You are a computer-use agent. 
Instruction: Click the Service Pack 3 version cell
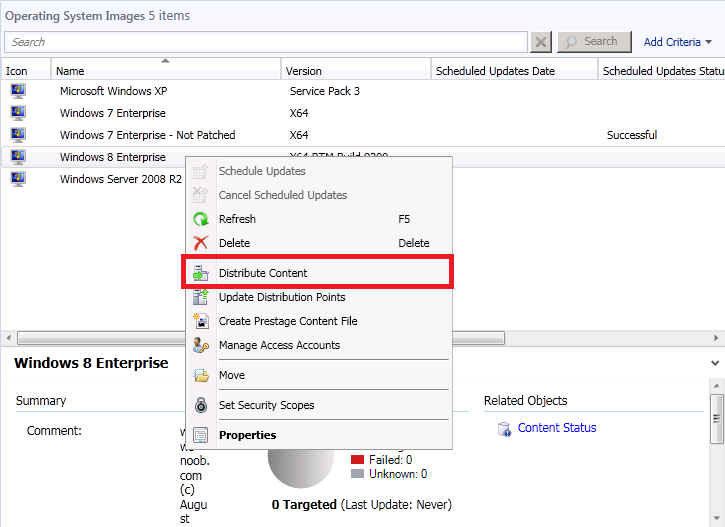[x=325, y=91]
